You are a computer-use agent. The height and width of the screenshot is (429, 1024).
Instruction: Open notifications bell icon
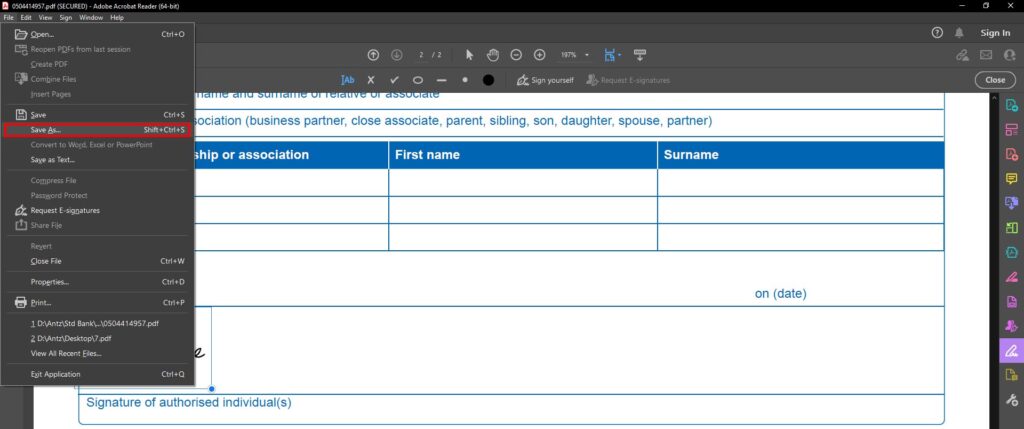coord(959,33)
